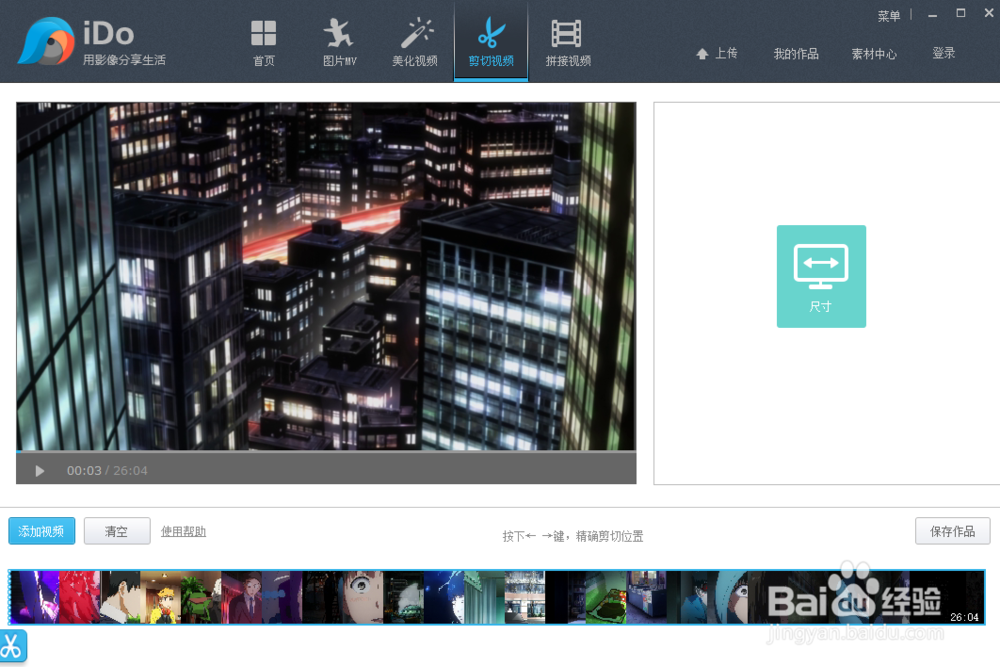Click the green frog frame in timeline
Viewport: 1000px width, 667px height.
click(x=201, y=597)
